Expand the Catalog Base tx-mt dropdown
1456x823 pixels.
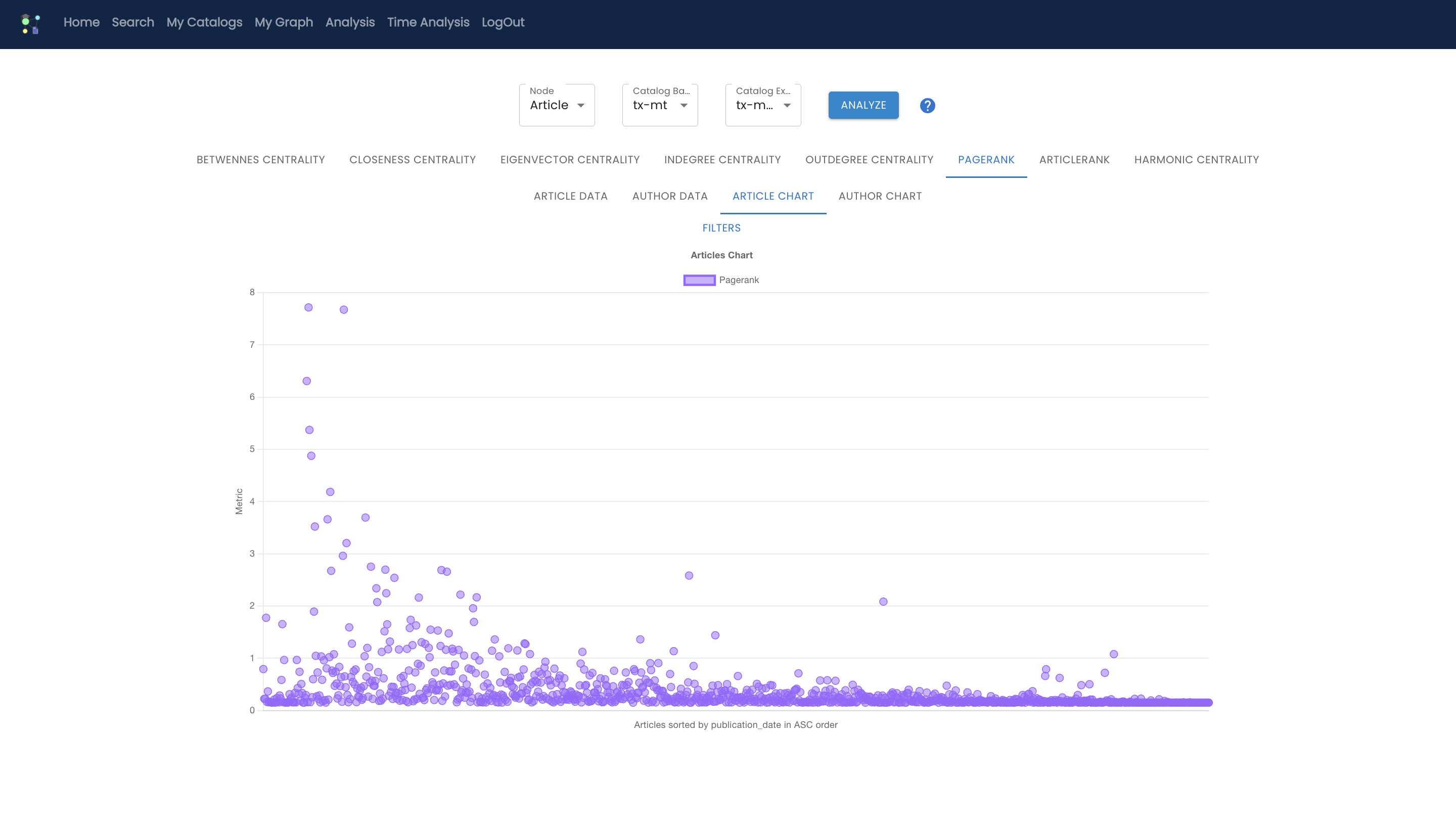click(659, 105)
